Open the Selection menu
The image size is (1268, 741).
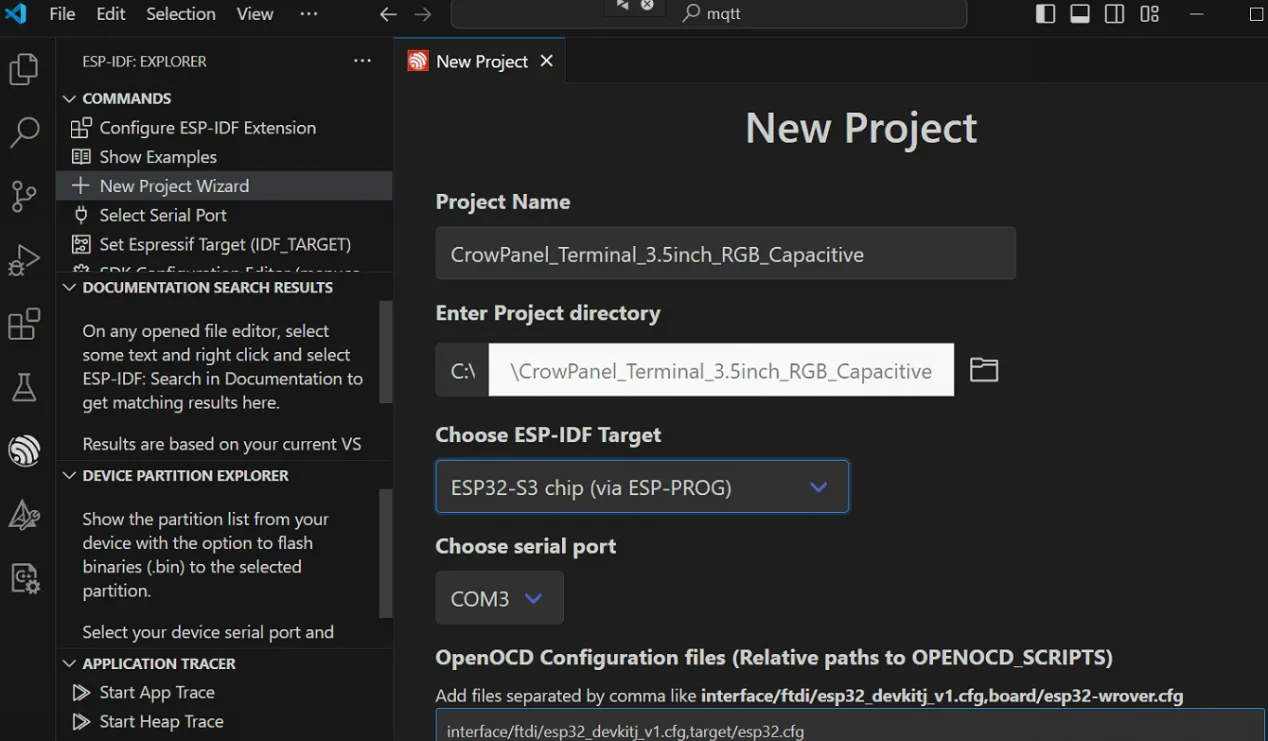point(181,14)
